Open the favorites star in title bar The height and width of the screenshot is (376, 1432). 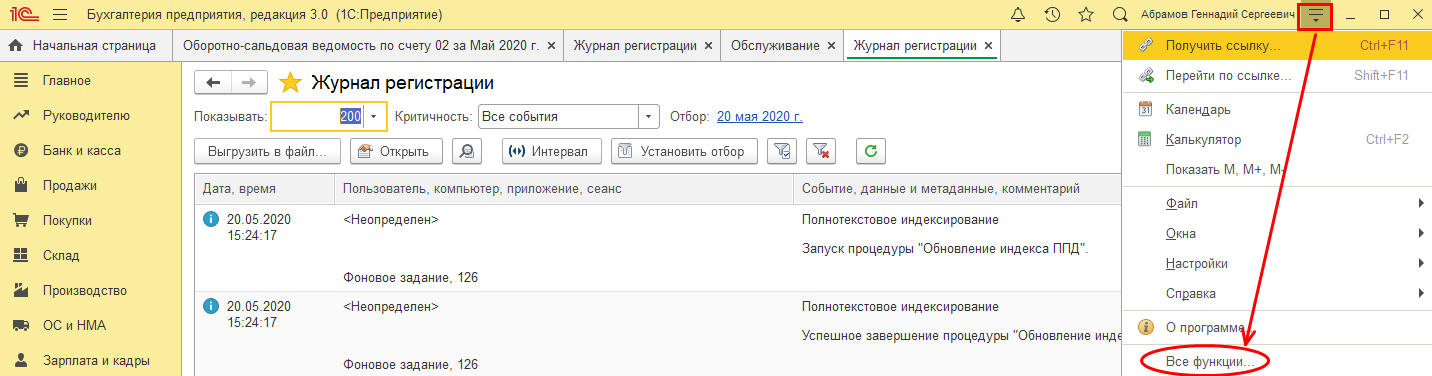coord(1086,15)
